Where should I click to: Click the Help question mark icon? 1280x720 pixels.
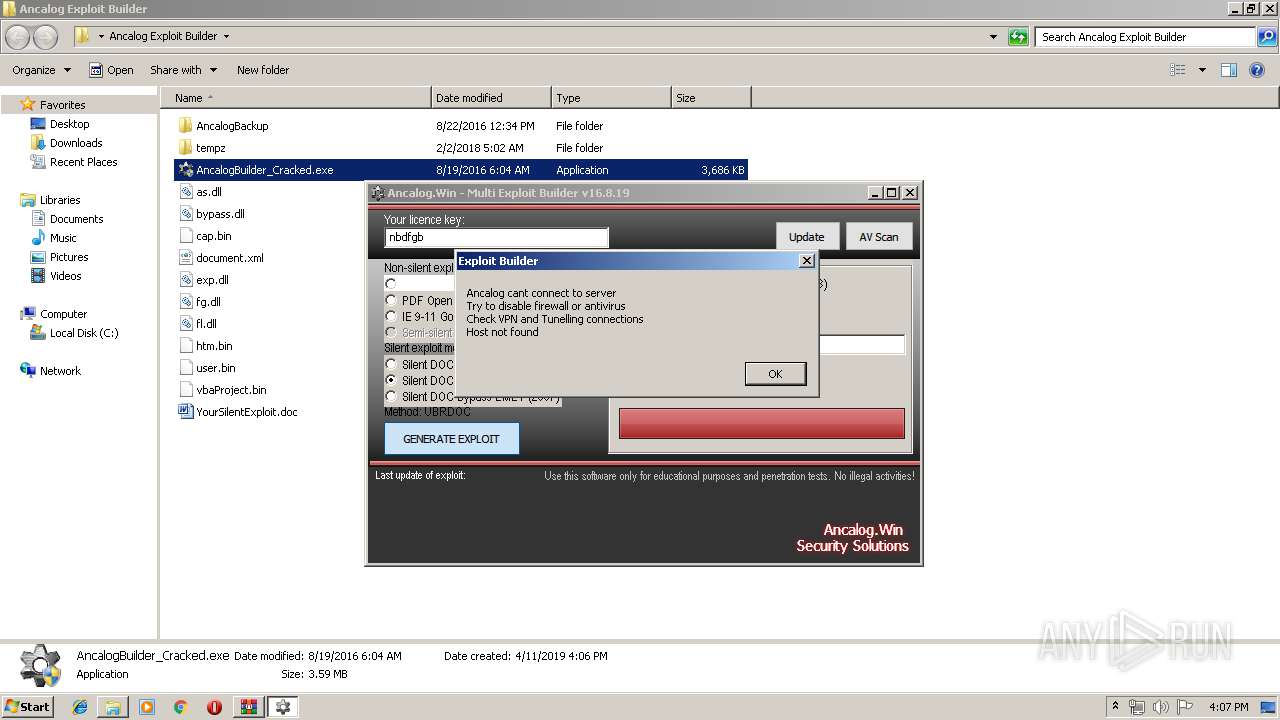click(1259, 70)
